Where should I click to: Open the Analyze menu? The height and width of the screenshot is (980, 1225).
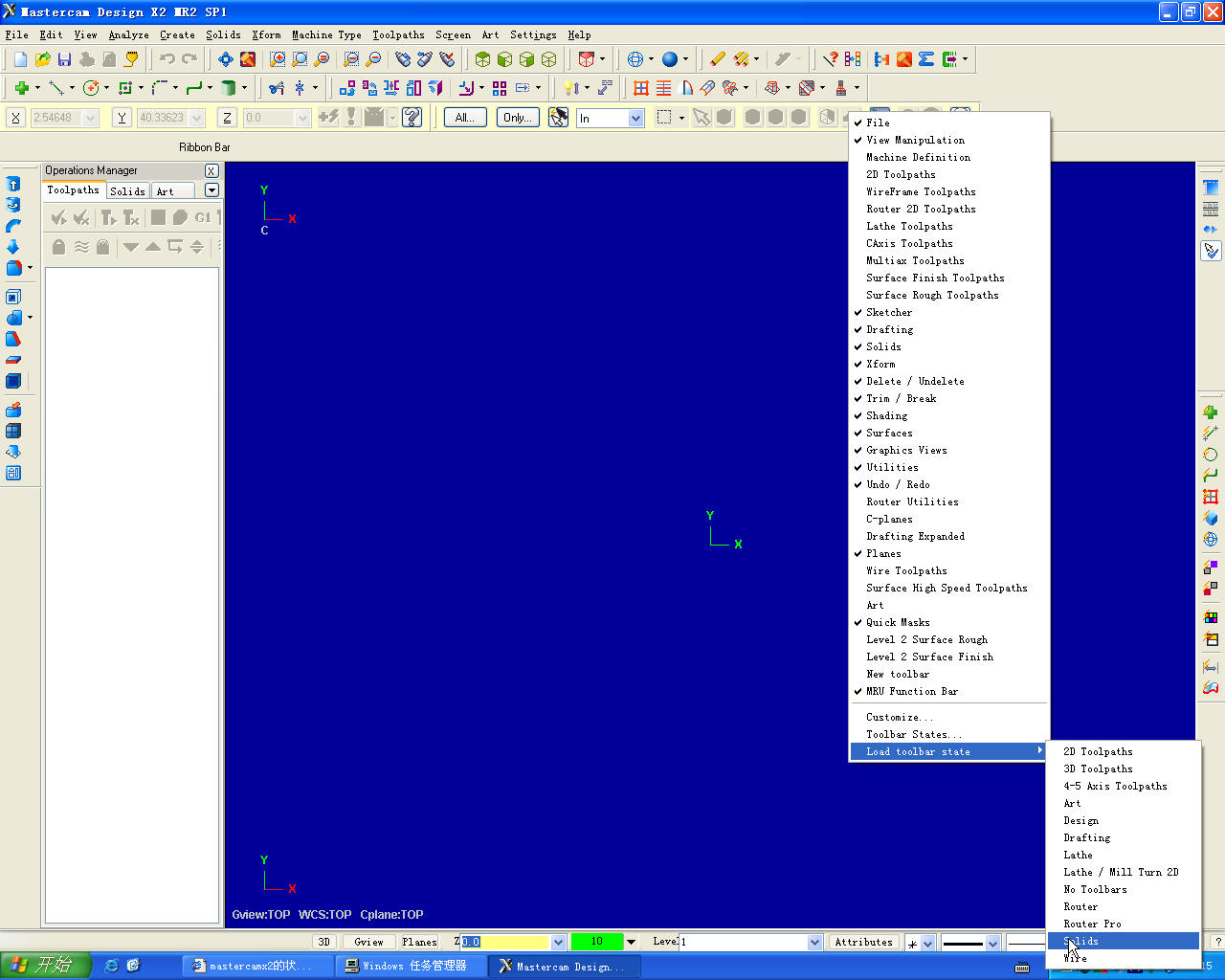click(128, 34)
